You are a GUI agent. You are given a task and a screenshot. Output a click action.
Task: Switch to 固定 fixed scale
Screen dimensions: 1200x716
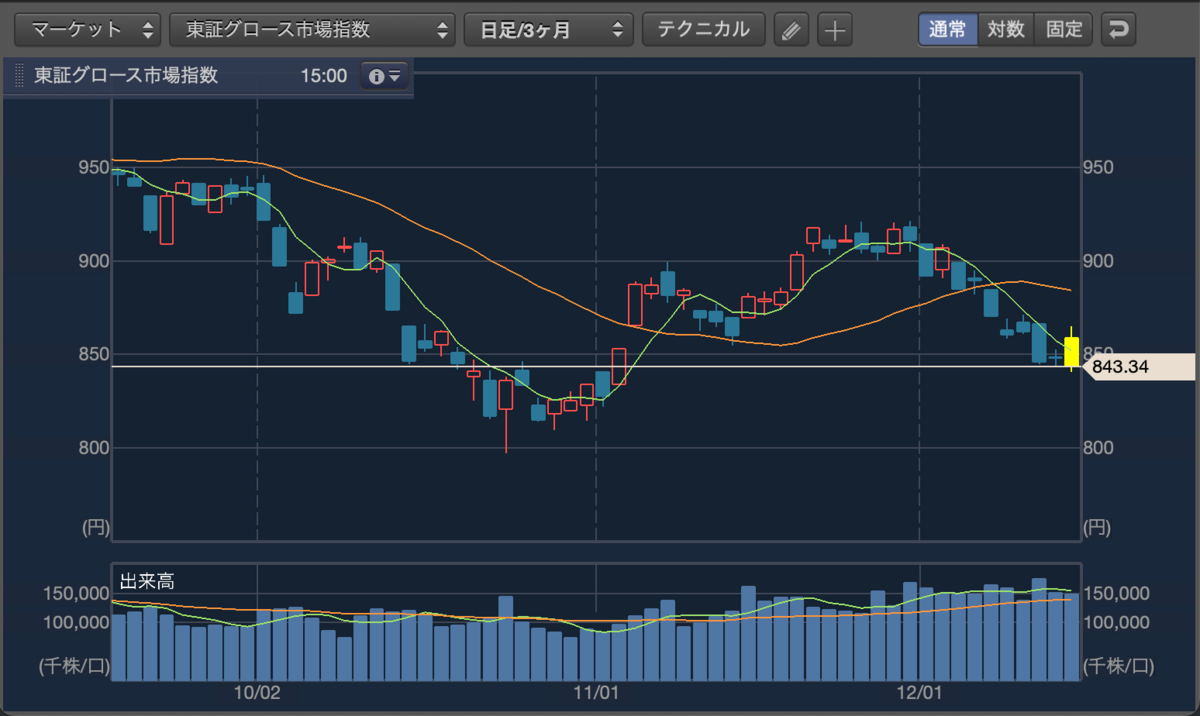pyautogui.click(x=1064, y=29)
